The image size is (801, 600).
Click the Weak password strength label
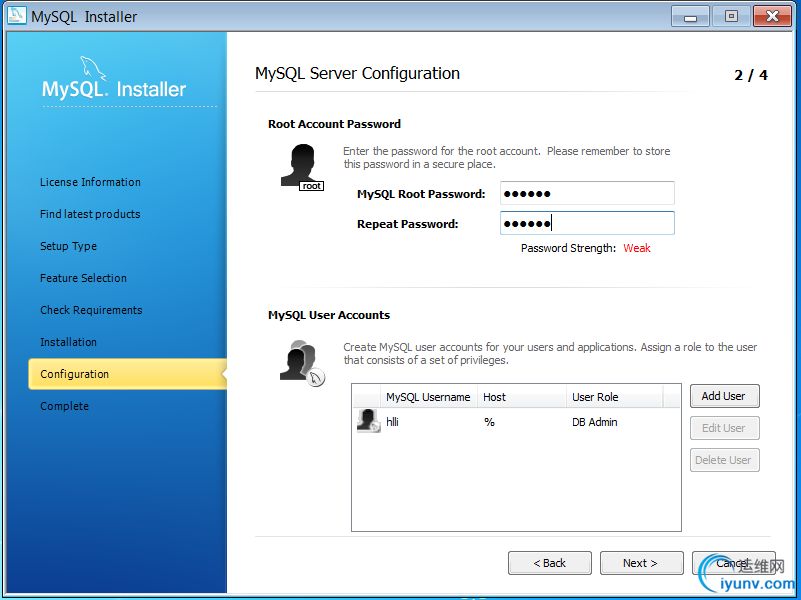[x=637, y=248]
